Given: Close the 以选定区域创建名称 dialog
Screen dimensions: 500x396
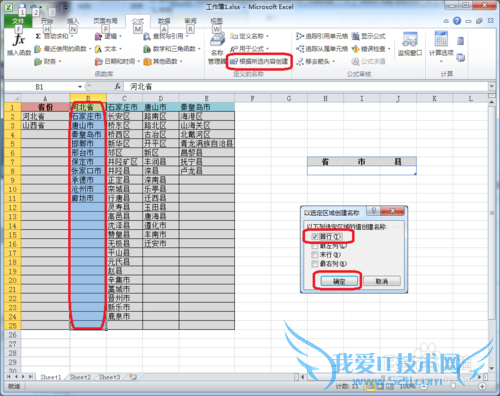Looking at the screenshot, I should click(x=393, y=211).
